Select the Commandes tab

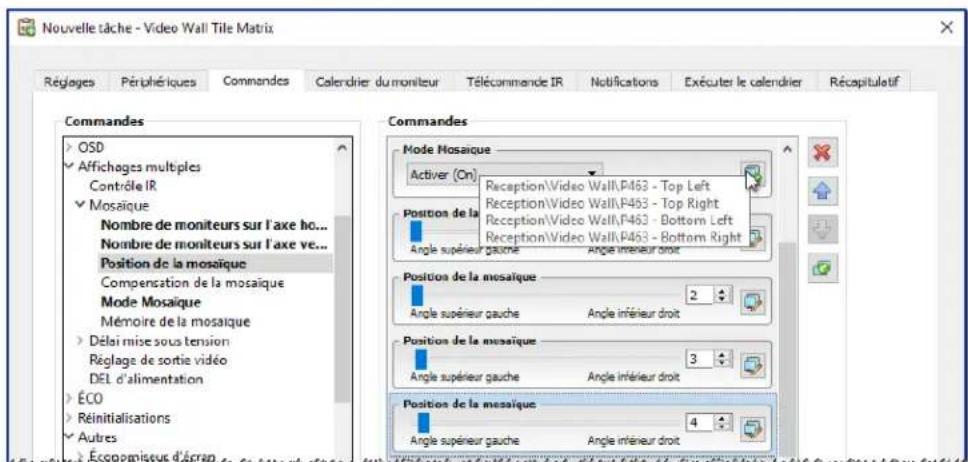click(x=256, y=81)
